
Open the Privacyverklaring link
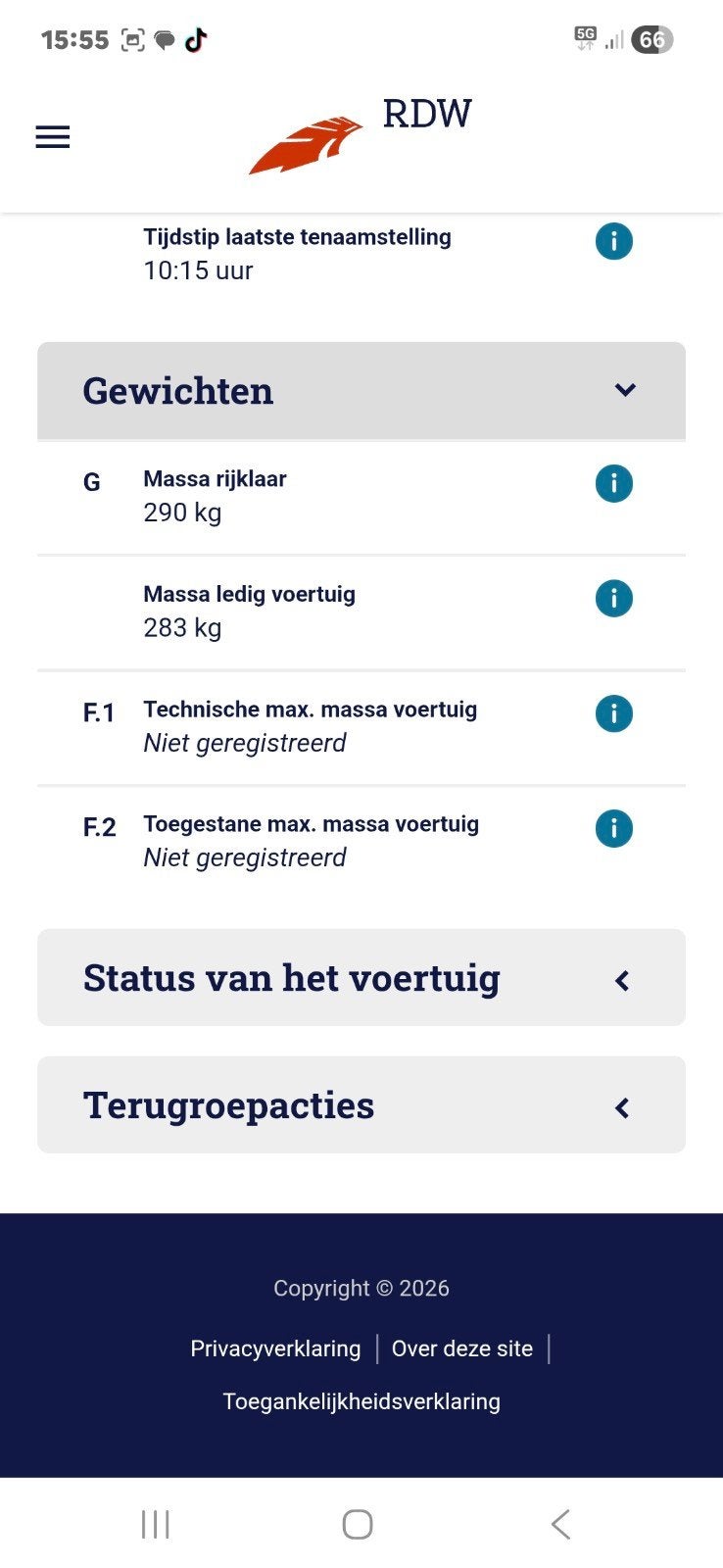tap(275, 1348)
